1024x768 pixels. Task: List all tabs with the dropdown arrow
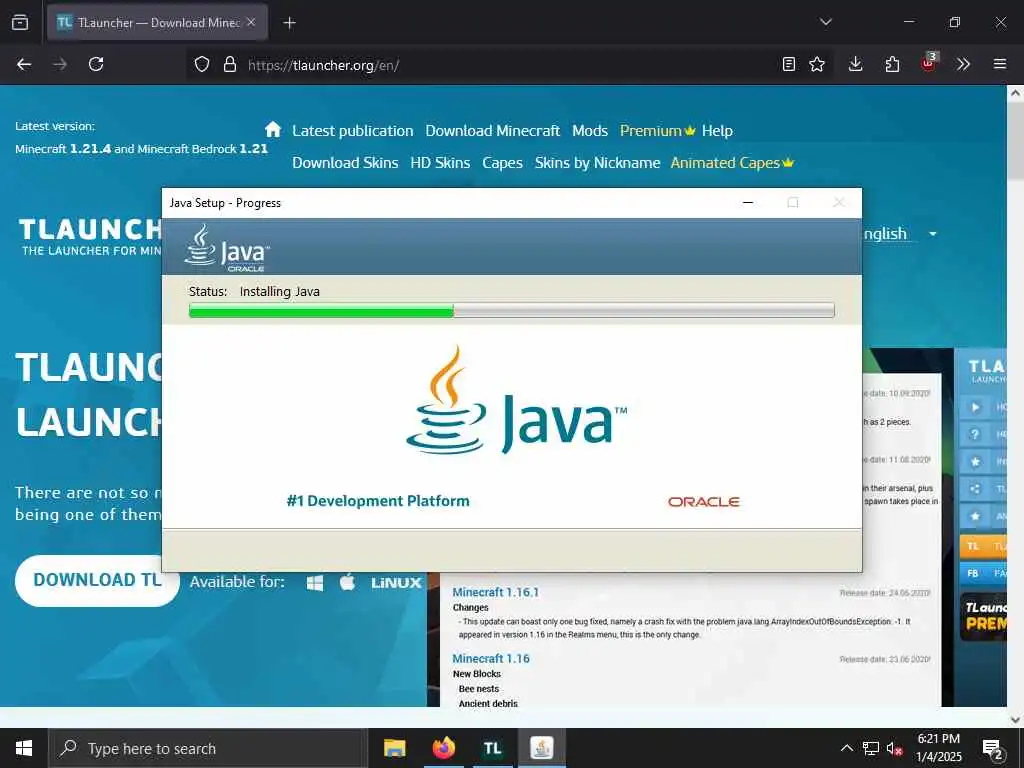(x=825, y=22)
